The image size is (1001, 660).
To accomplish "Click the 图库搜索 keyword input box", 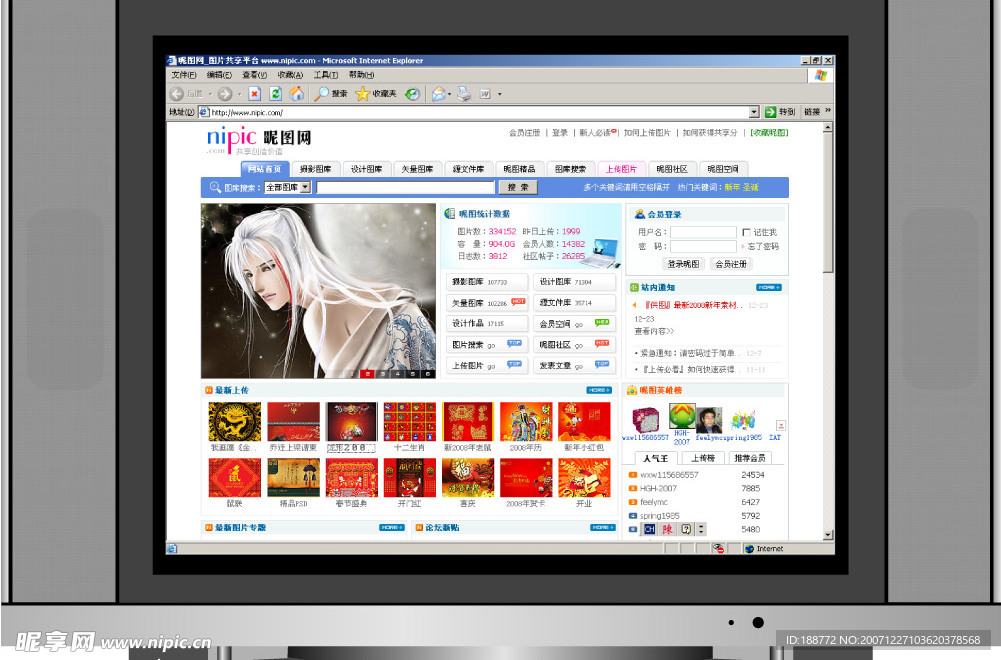I will tap(405, 187).
